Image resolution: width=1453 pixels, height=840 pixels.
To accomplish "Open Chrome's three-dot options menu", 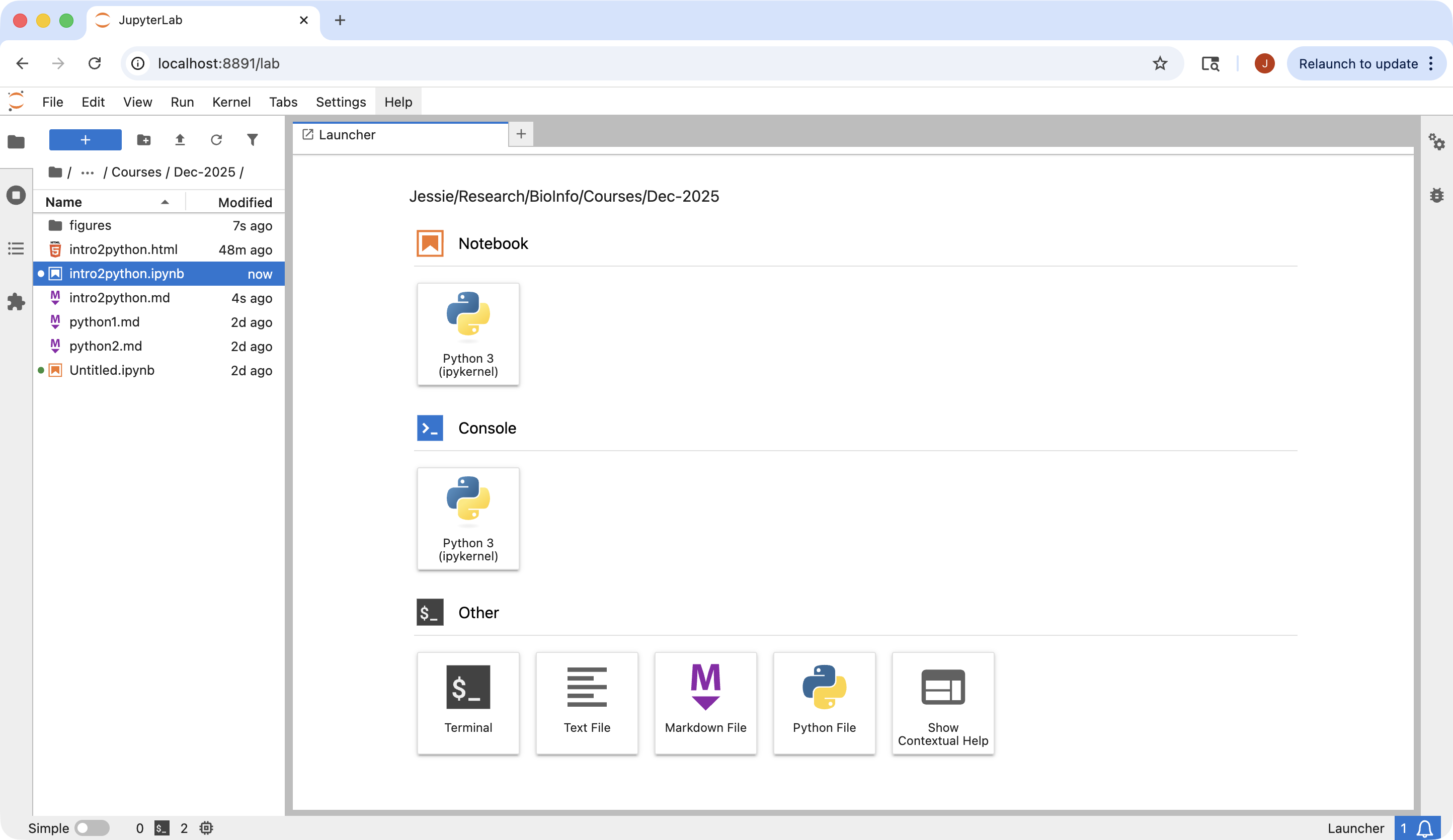I will point(1431,63).
